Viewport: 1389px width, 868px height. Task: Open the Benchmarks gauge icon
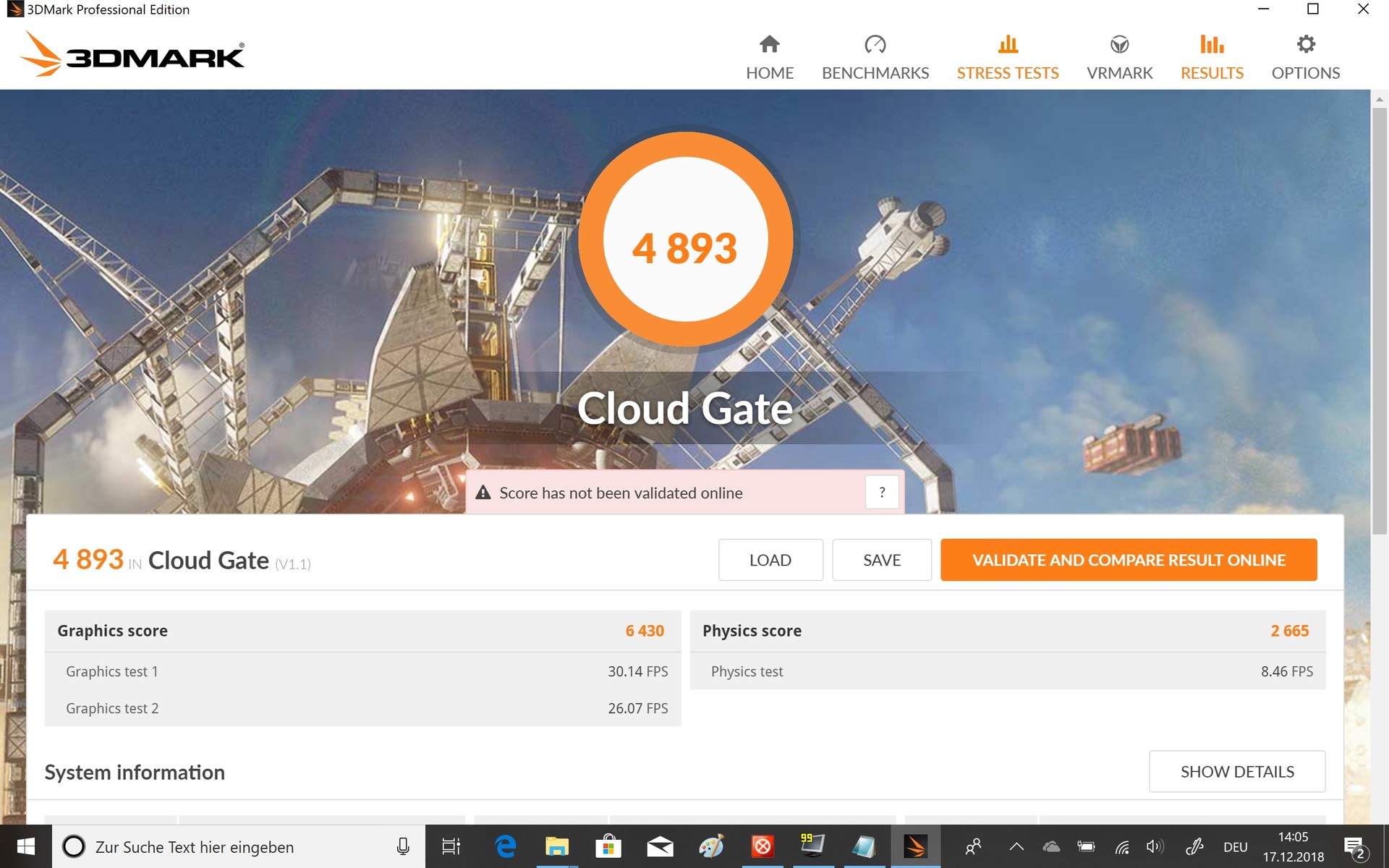(x=875, y=45)
